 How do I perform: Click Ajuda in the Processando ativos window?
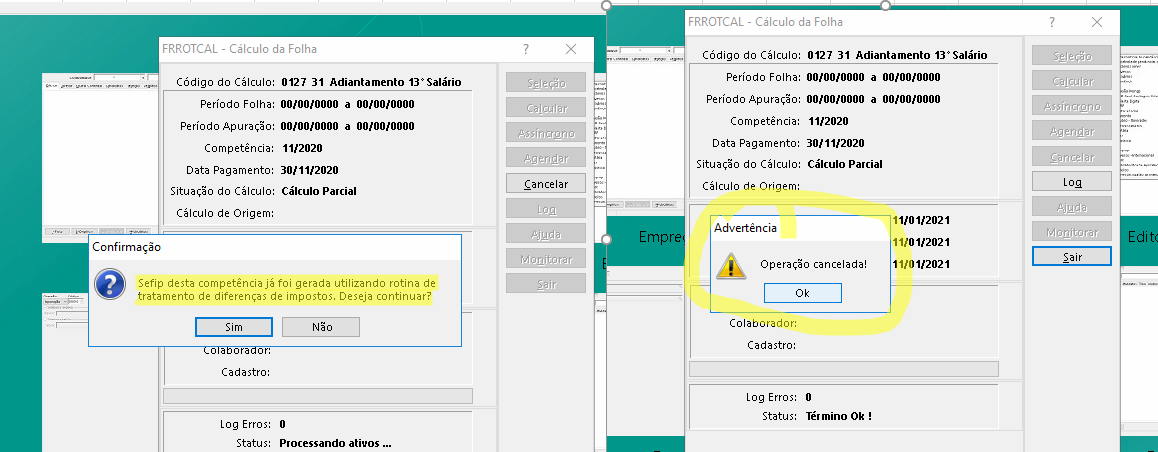coord(546,234)
